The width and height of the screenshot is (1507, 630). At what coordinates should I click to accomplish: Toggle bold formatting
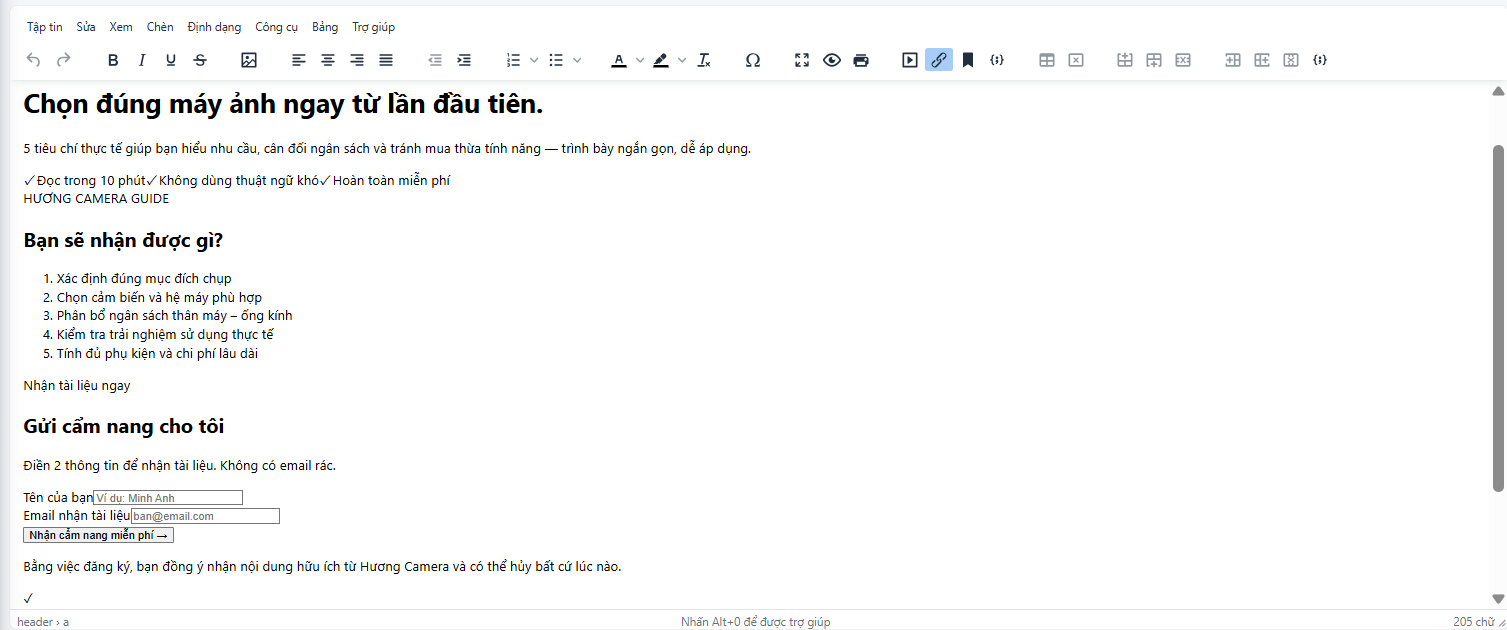point(113,60)
